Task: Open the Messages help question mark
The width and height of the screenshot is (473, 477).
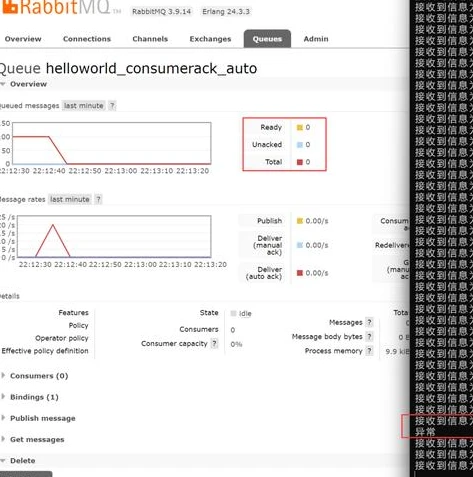Action: 369,322
